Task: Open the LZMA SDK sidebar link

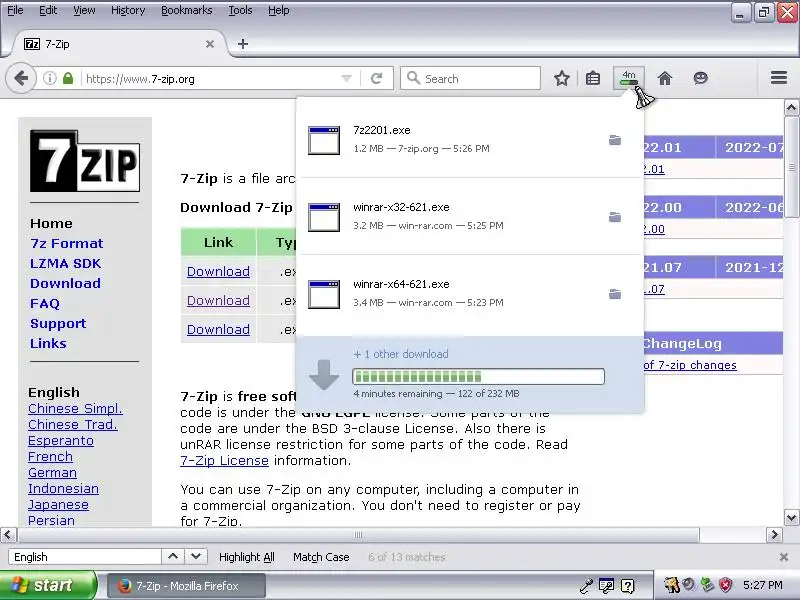Action: [x=65, y=263]
